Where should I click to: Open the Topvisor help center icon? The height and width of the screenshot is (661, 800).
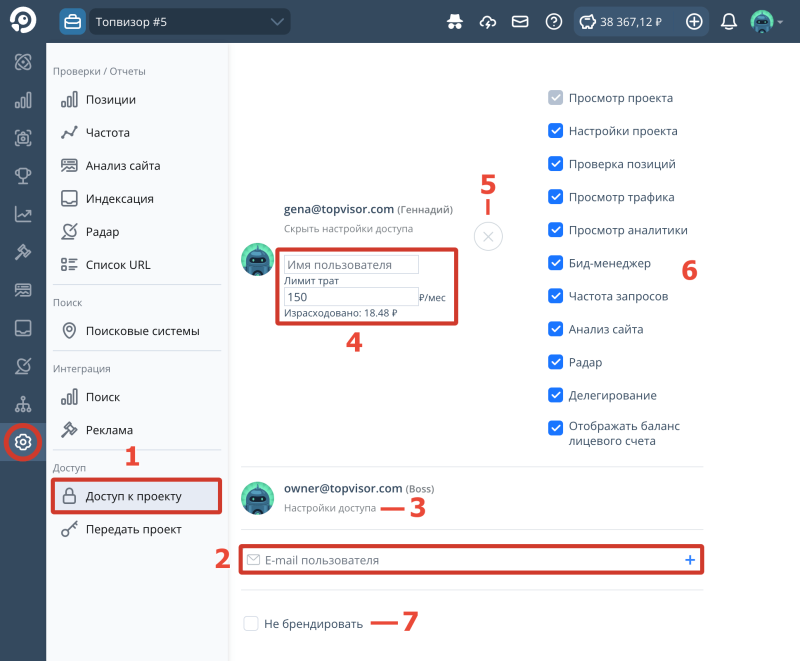553,20
